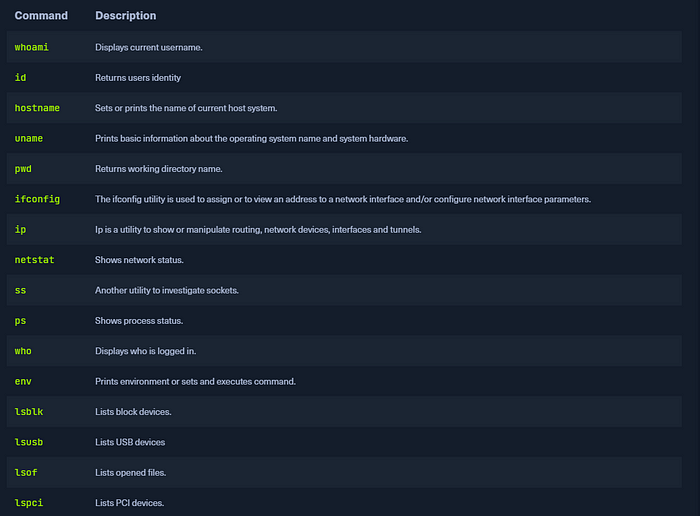Screen dimensions: 700x516
Task: Click the 'Shows network status.' description
Action: pos(139,260)
